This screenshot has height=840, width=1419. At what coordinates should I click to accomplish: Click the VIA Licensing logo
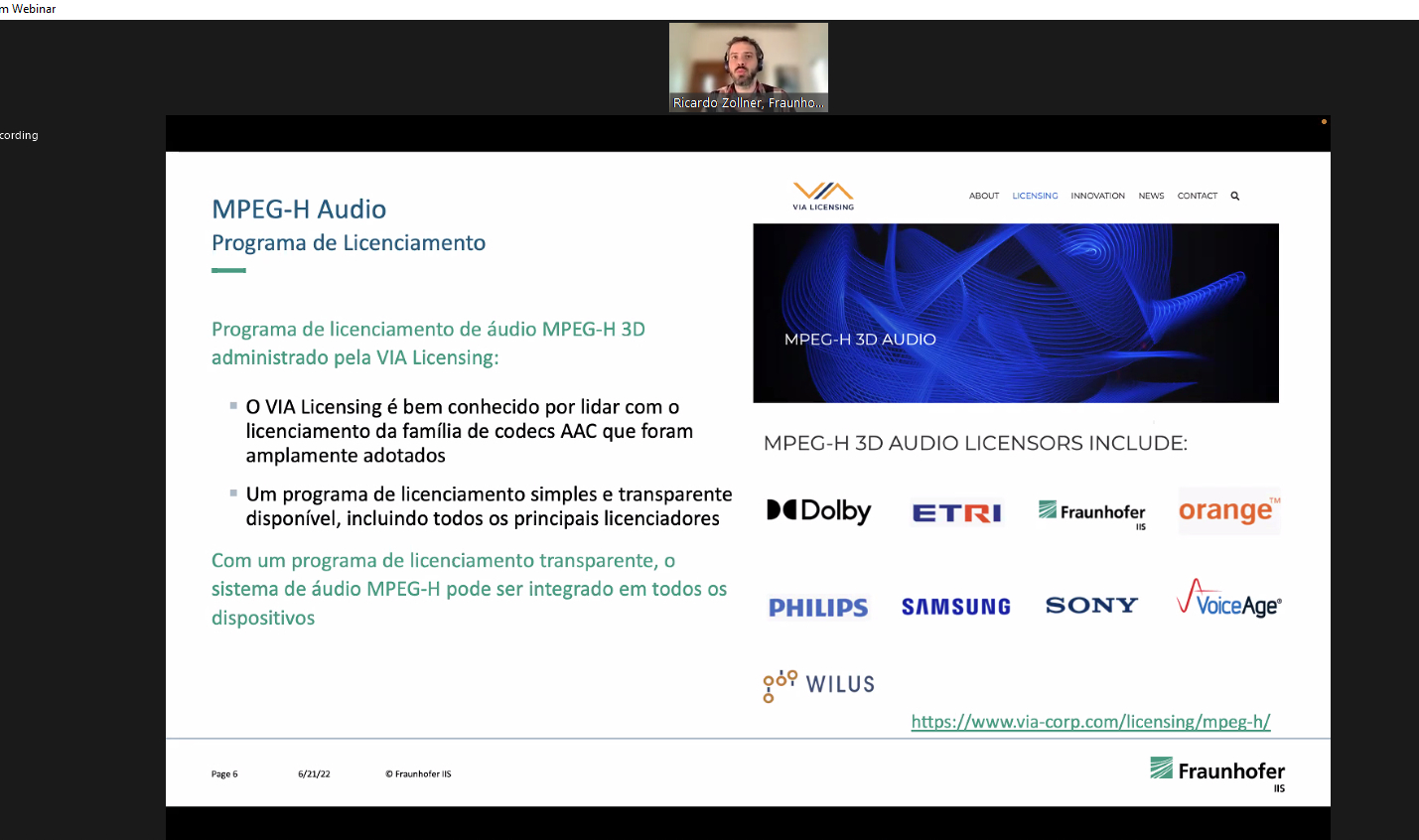(x=823, y=196)
